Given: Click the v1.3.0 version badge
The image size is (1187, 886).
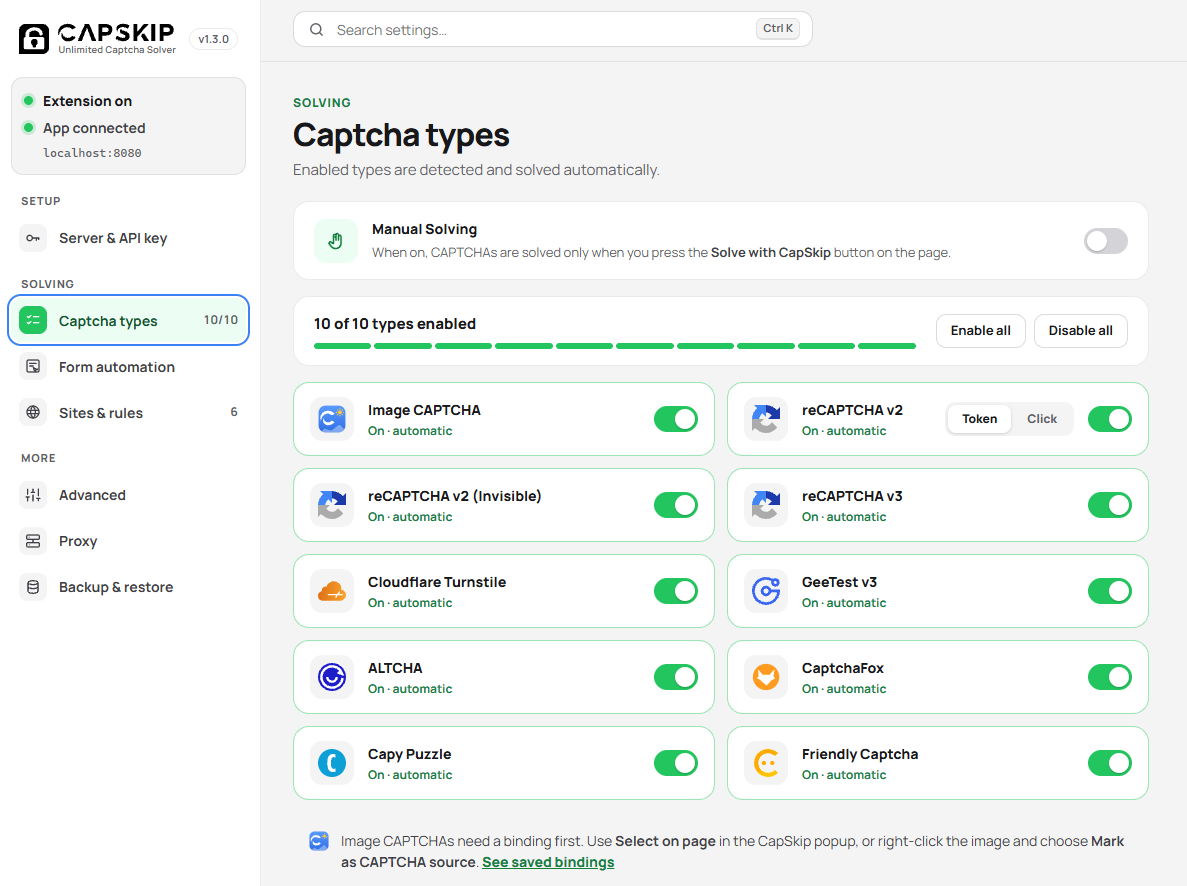Looking at the screenshot, I should [213, 39].
